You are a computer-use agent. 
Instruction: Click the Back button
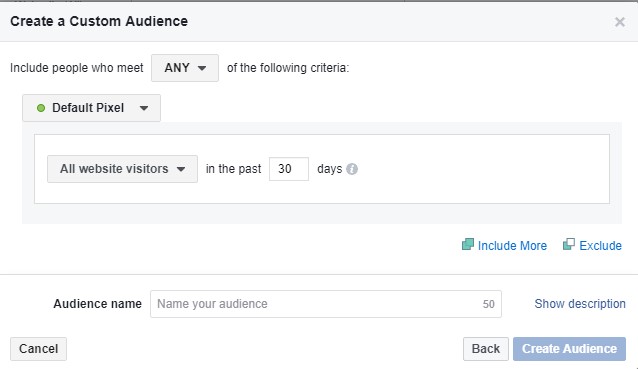[x=486, y=349]
